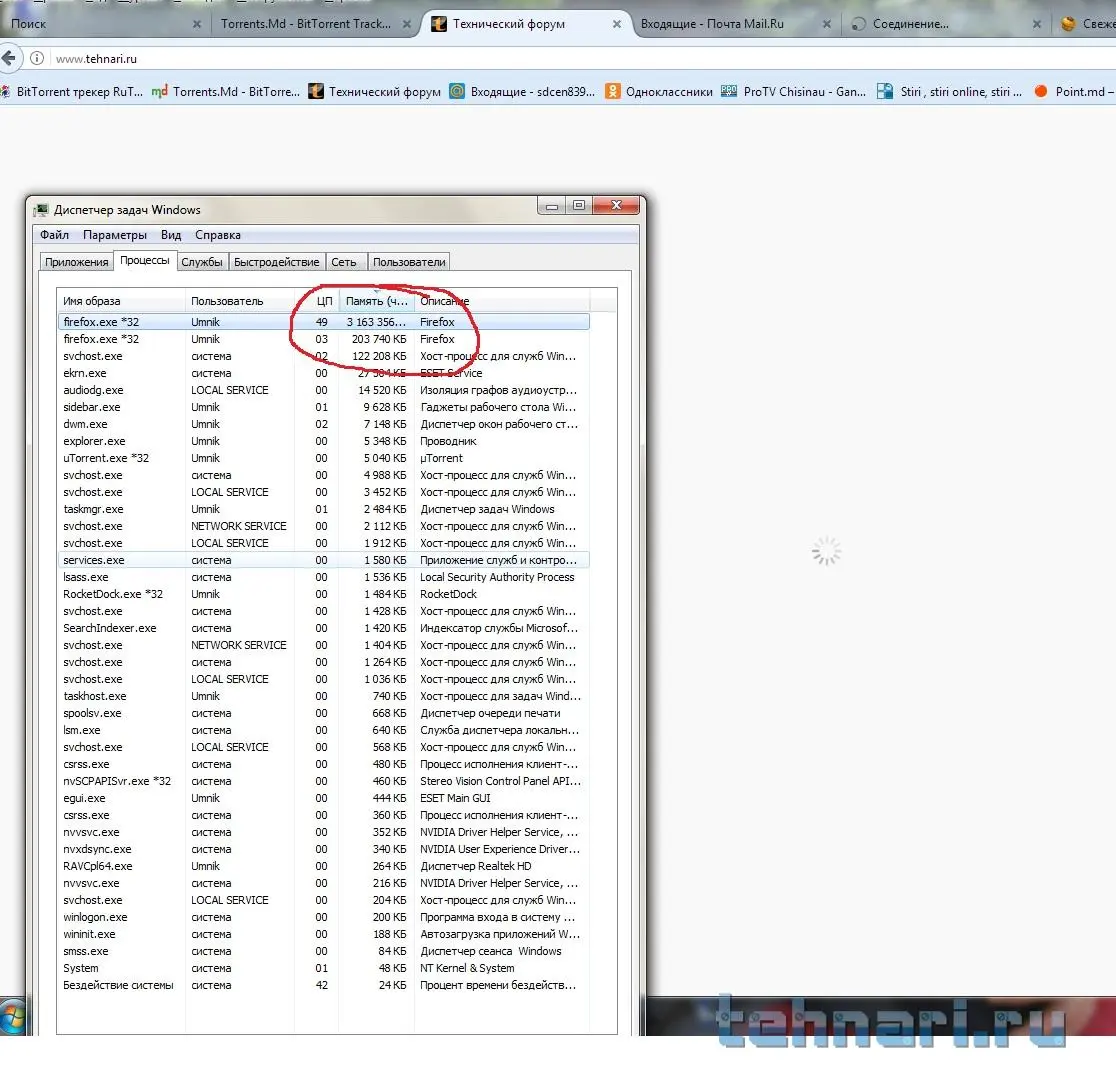Select firefox.exe row using 203 740 КБ
The height and width of the screenshot is (1080, 1116).
tap(324, 339)
